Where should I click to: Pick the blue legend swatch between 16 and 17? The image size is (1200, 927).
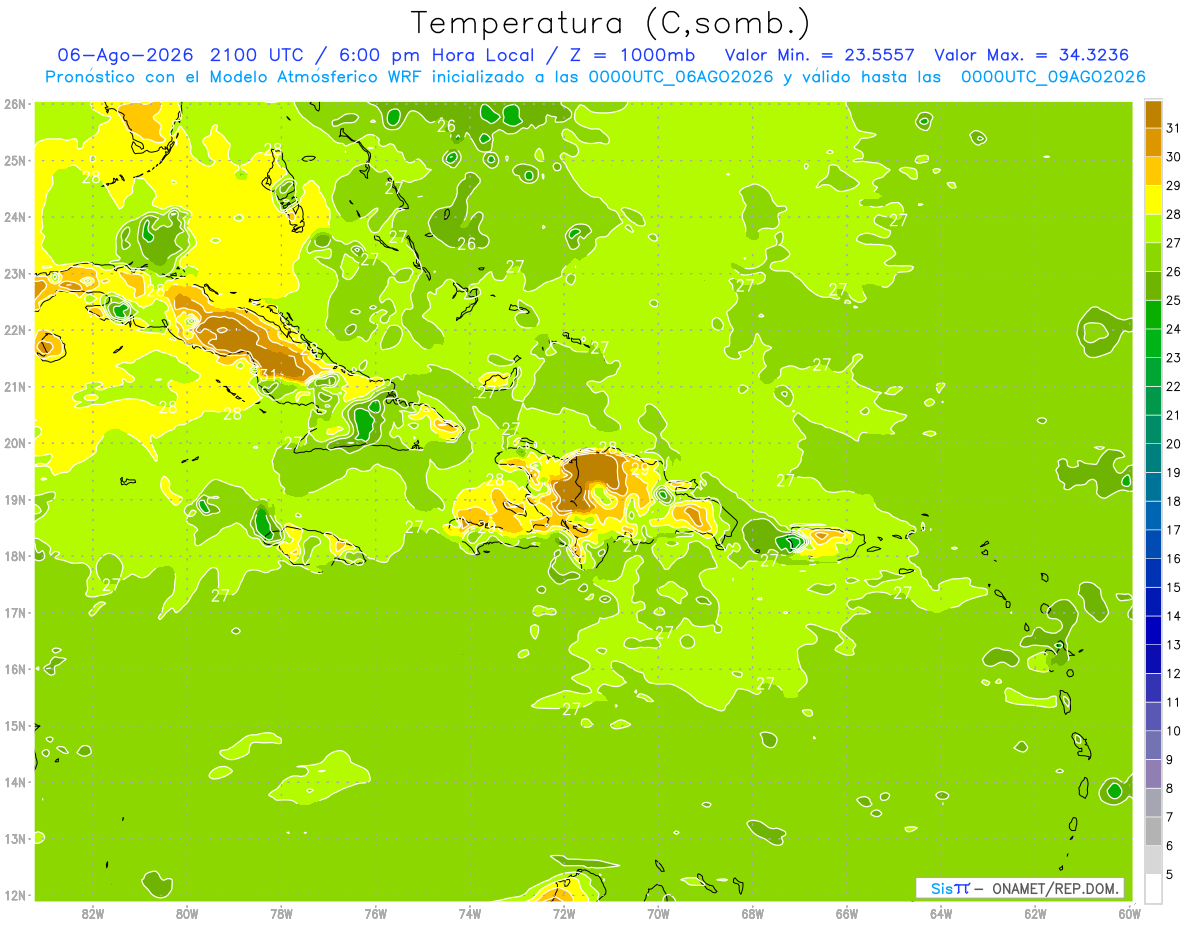pyautogui.click(x=1154, y=544)
